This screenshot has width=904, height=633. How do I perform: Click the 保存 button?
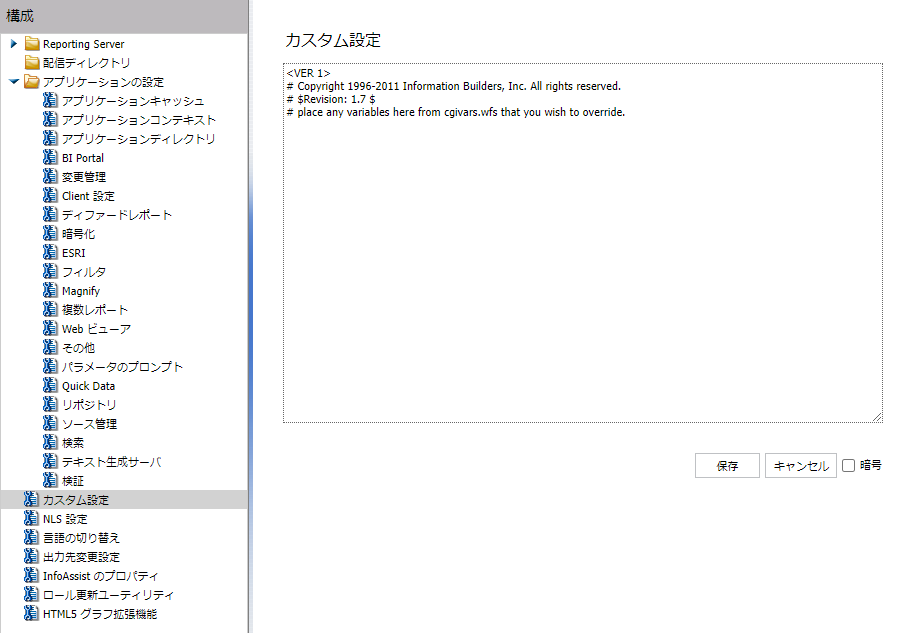click(x=727, y=466)
